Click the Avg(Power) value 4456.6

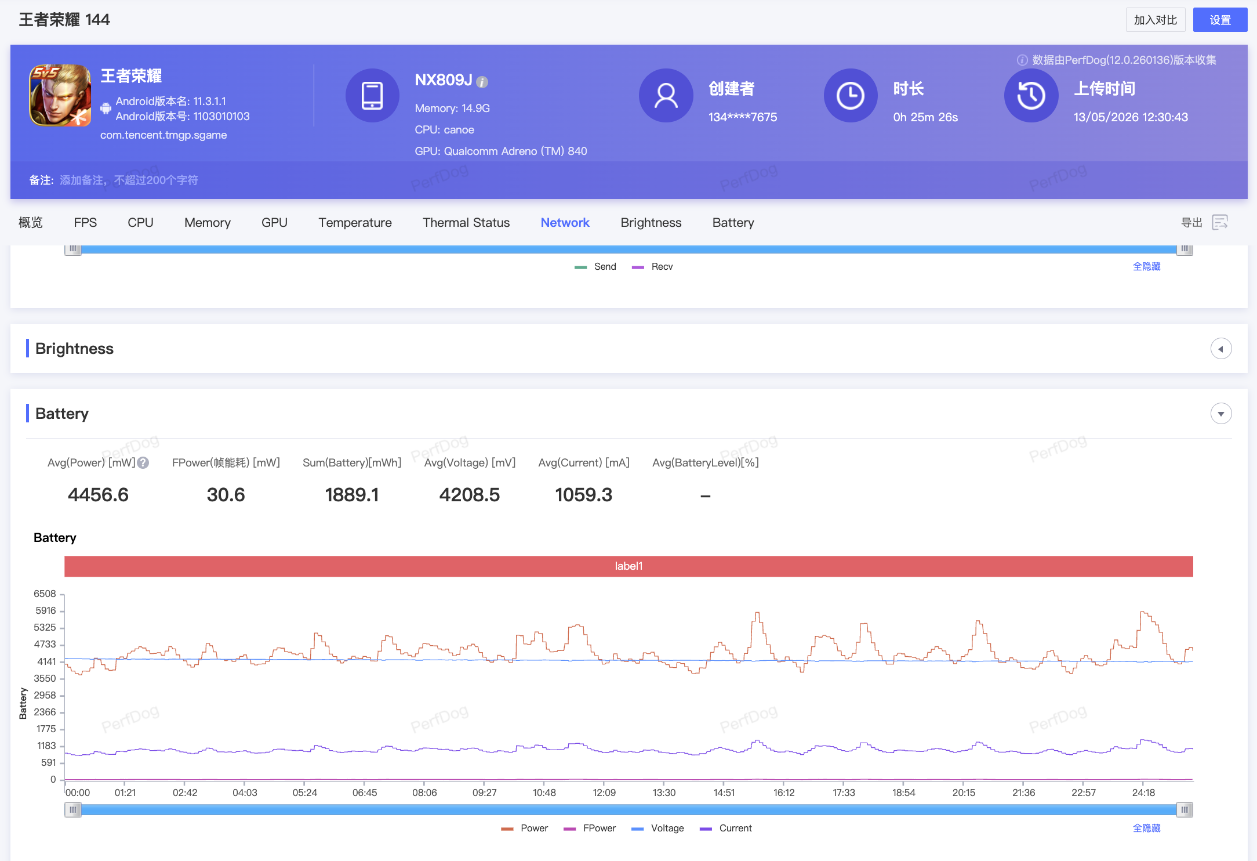point(98,494)
